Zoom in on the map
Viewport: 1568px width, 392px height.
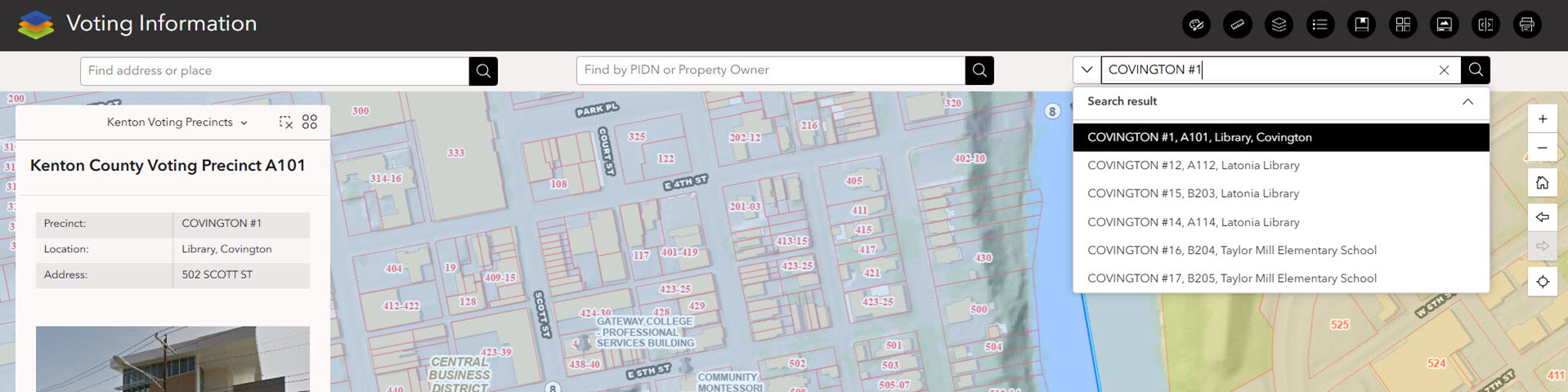click(x=1542, y=119)
